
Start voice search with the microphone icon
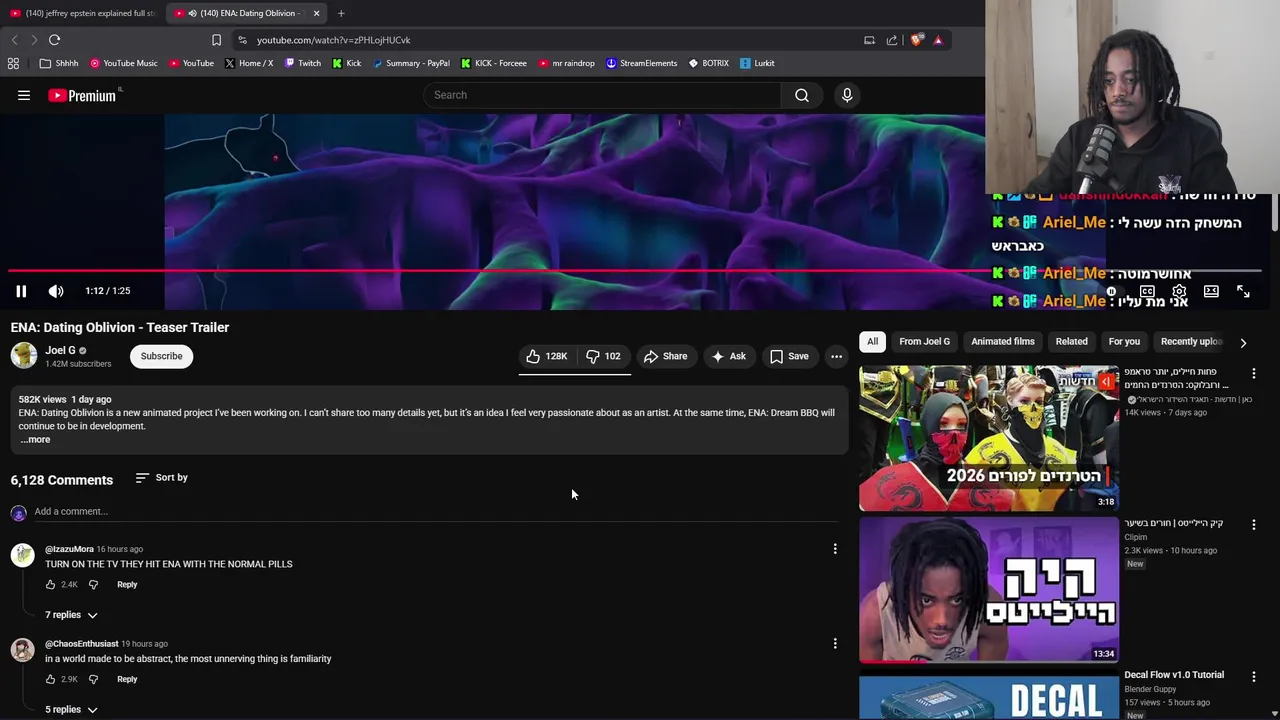pyautogui.click(x=847, y=95)
